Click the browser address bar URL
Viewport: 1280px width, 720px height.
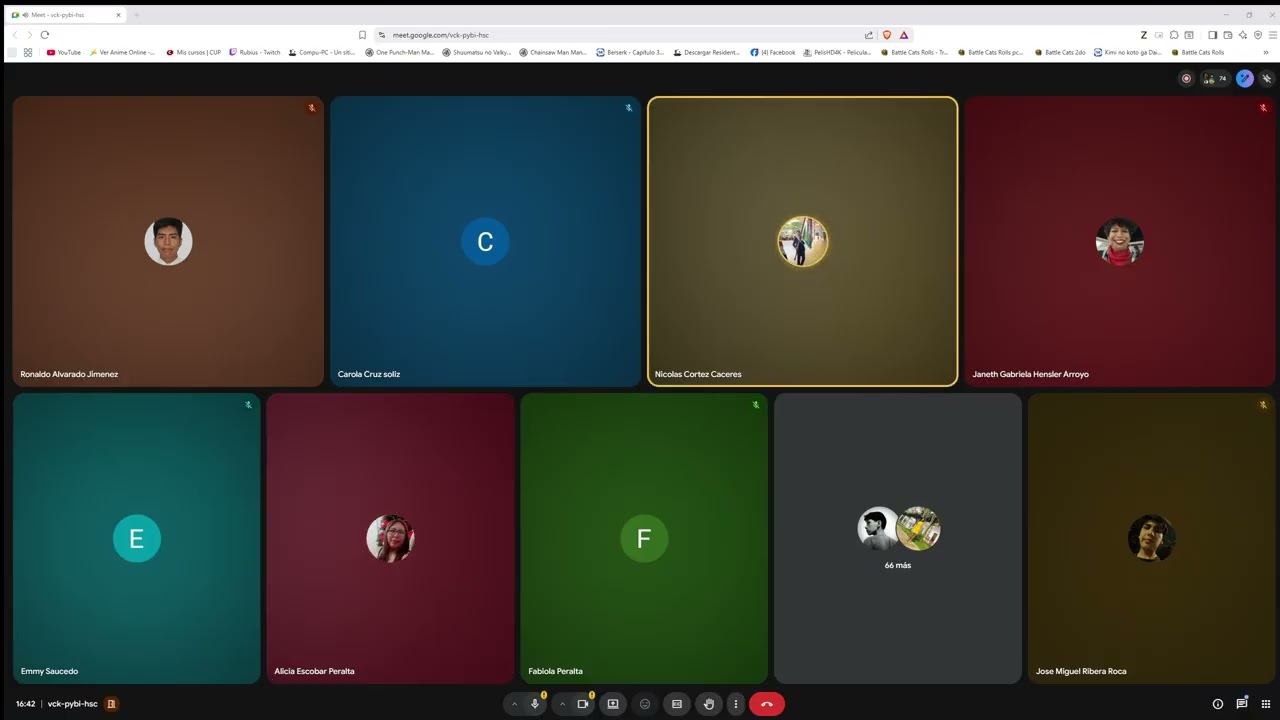tap(440, 35)
